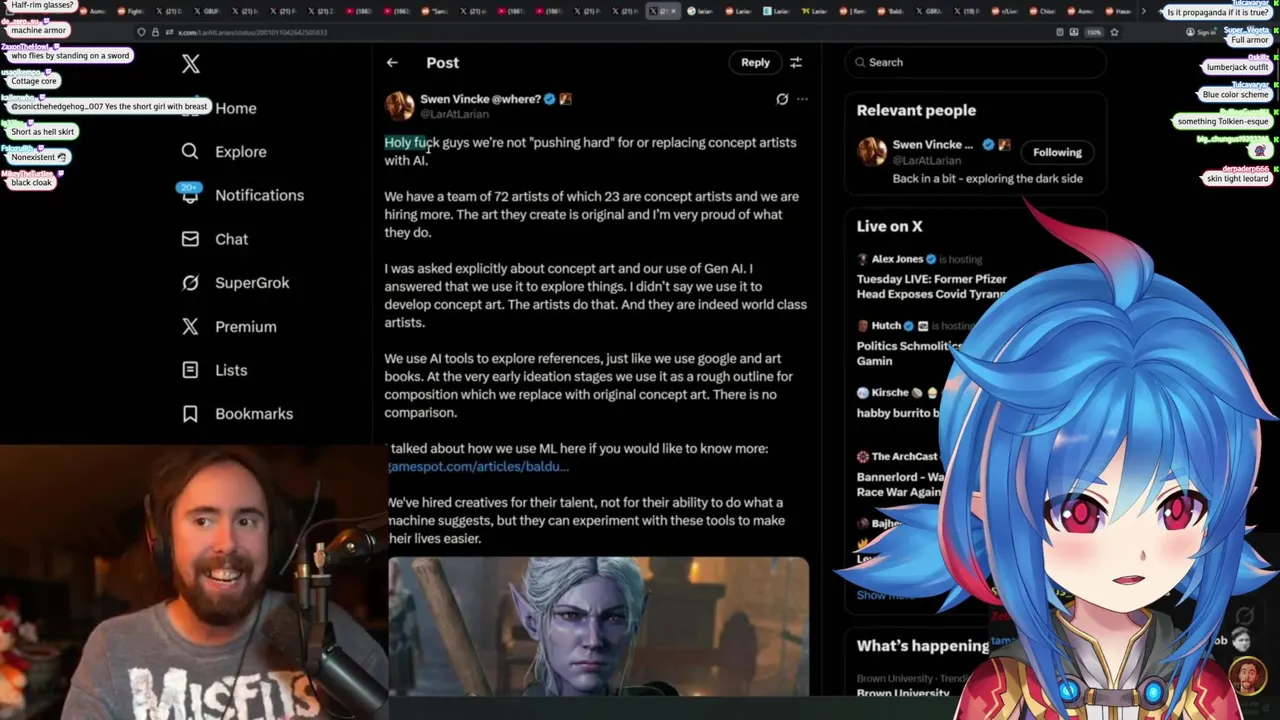
Task: Click Following button for Swen Vincke
Action: click(1057, 152)
